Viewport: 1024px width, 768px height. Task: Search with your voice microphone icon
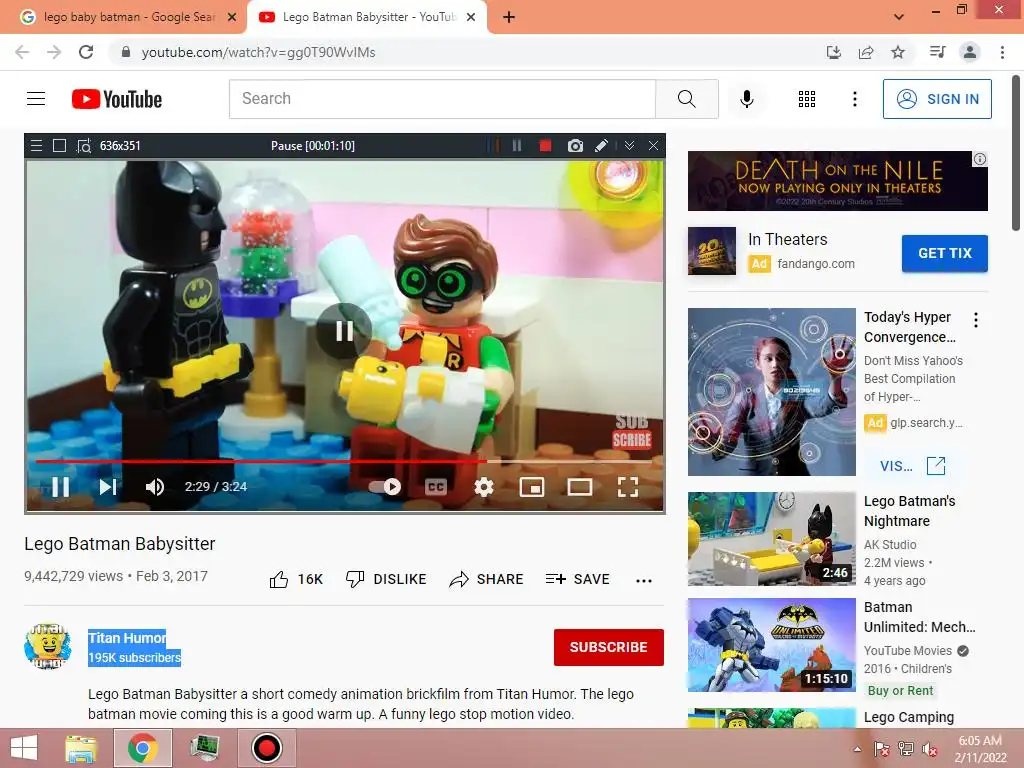[746, 99]
